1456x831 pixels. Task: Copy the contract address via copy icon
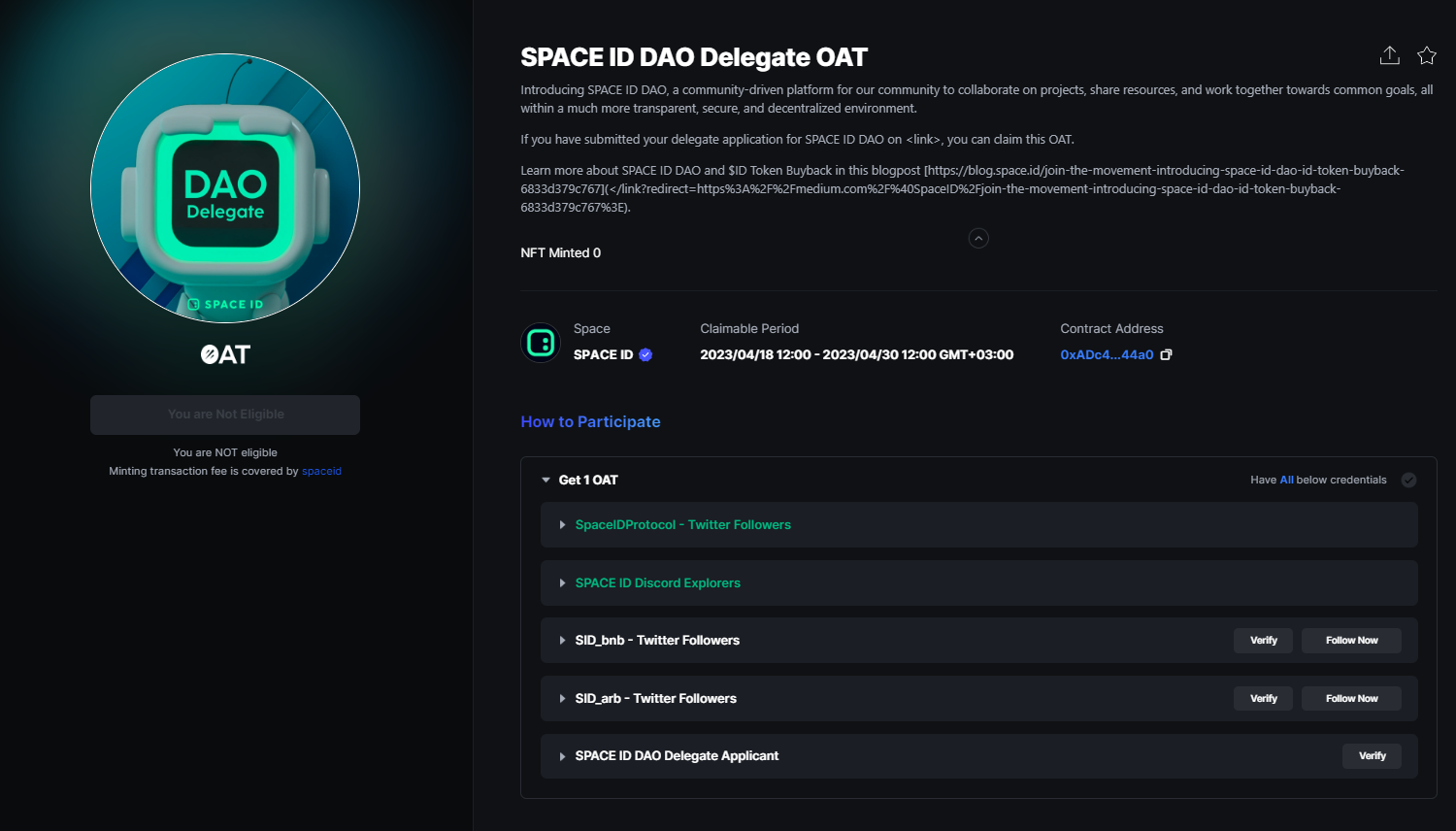tap(1167, 355)
